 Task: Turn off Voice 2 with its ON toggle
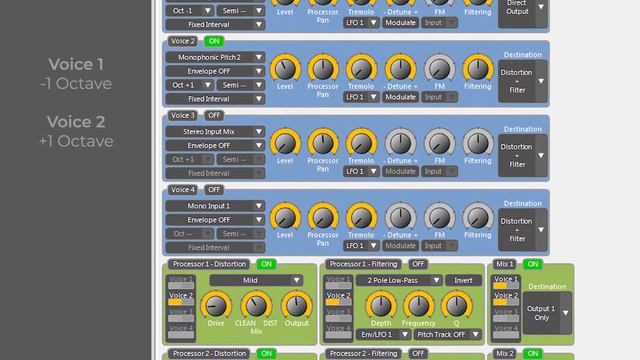[214, 41]
